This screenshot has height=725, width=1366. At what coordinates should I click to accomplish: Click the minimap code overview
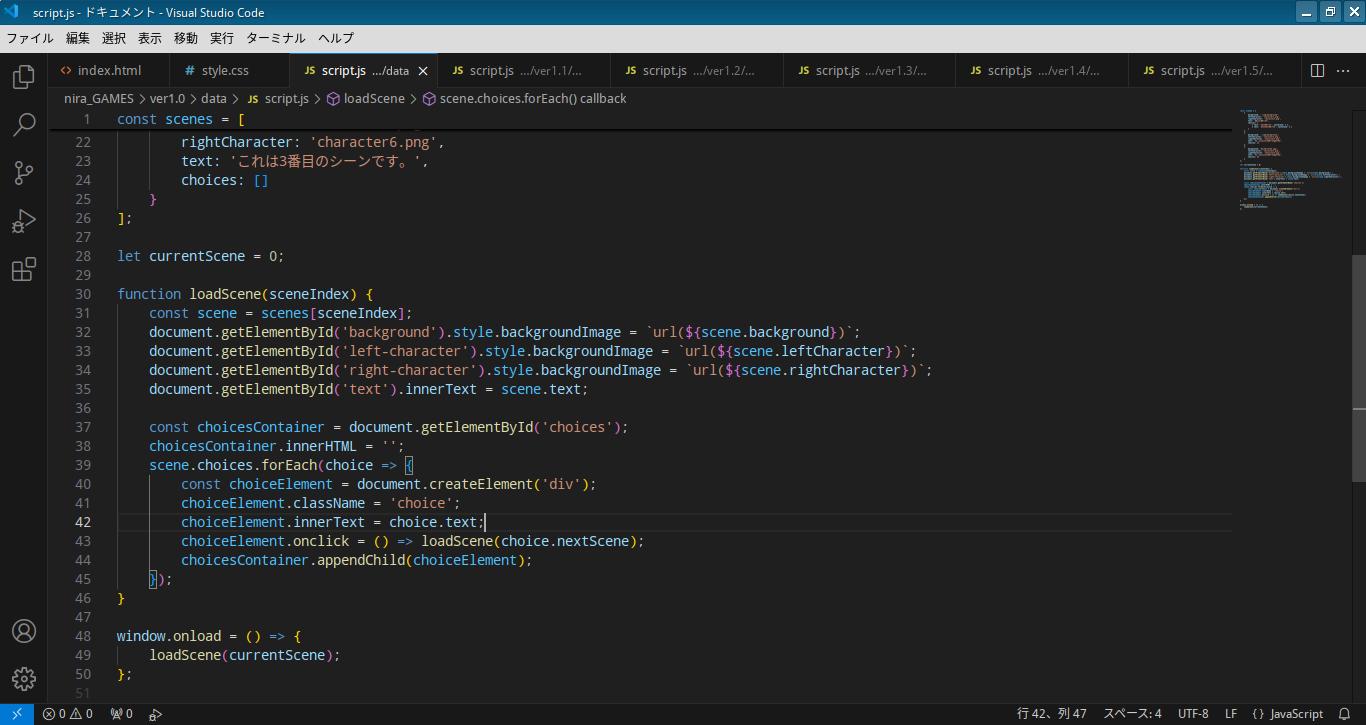pos(1290,160)
